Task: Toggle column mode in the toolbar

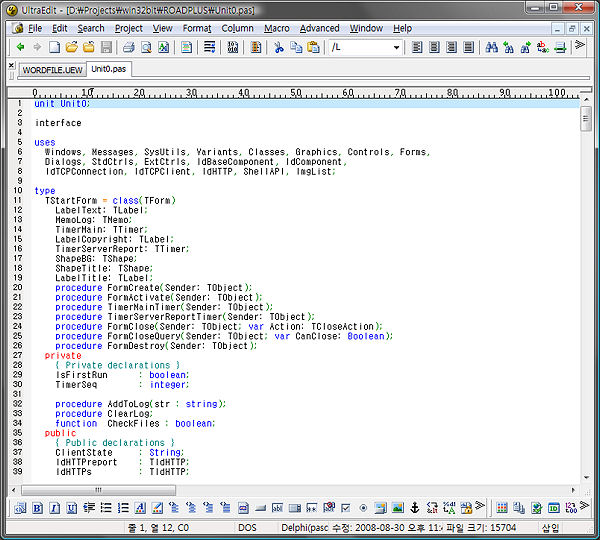Action: pos(256,47)
